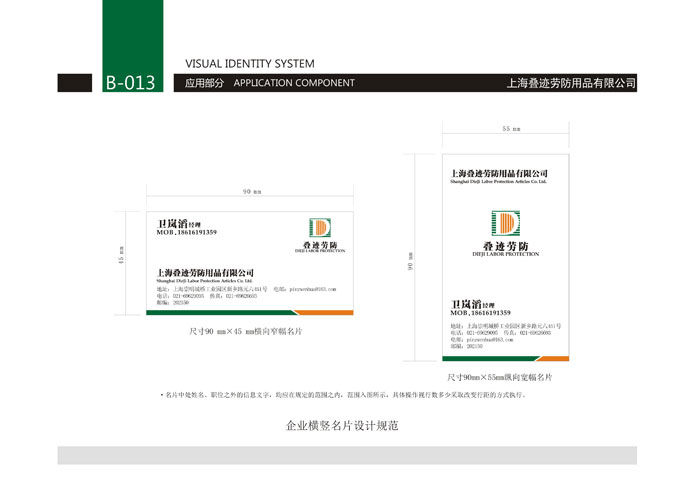
Task: Click company name on the vertical card top
Action: pos(499,174)
